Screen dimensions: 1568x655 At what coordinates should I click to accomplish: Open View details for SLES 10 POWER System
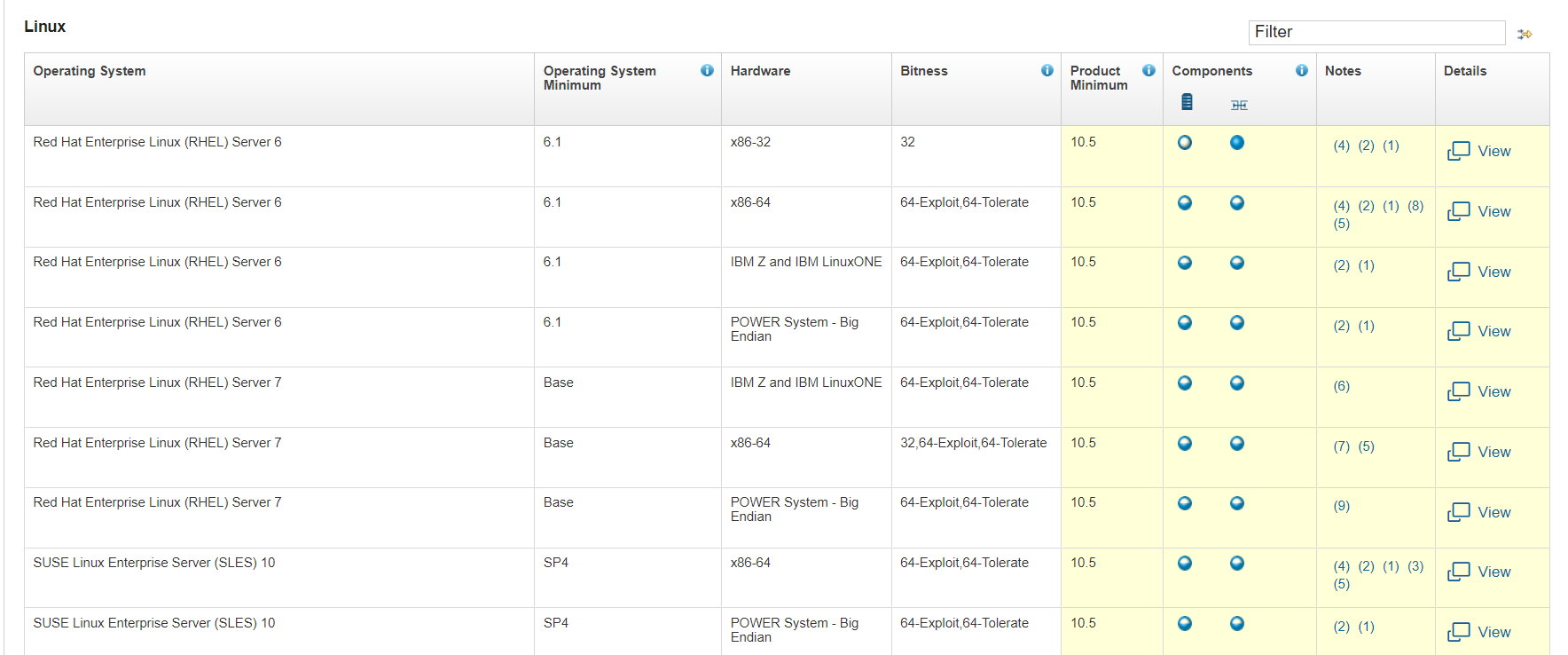pyautogui.click(x=1479, y=632)
